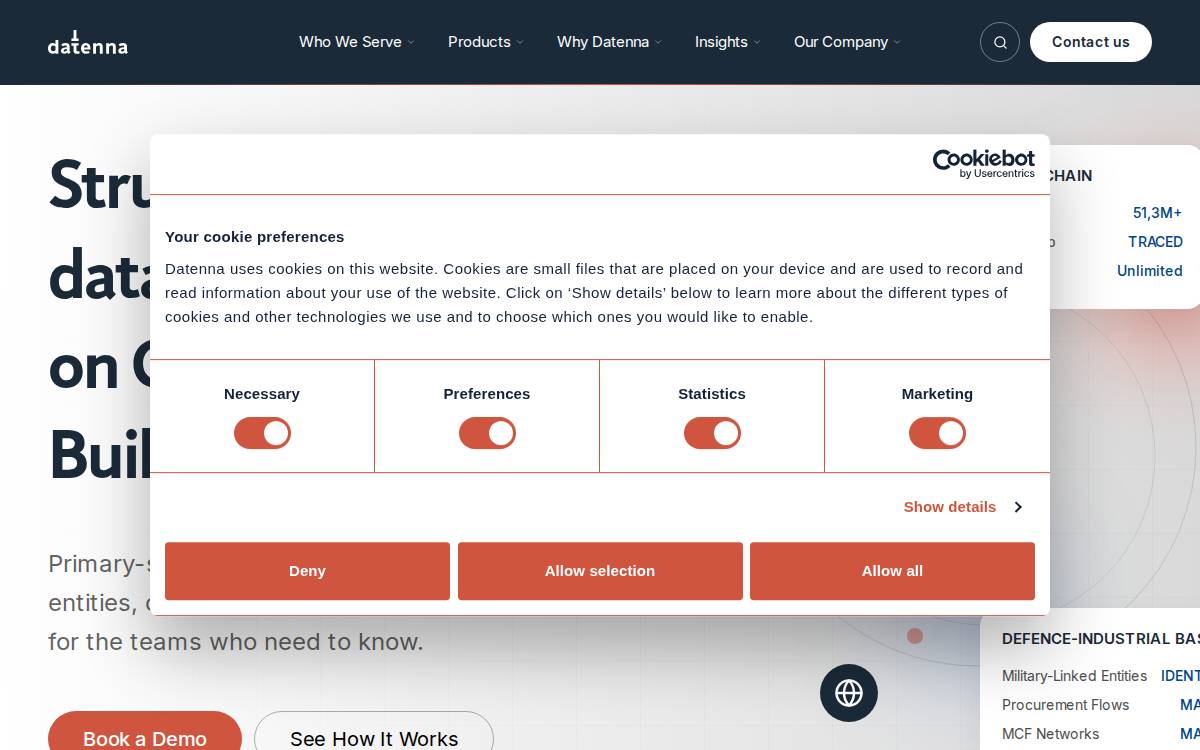Click Your cookie preferences heading
The width and height of the screenshot is (1200, 750).
[254, 237]
